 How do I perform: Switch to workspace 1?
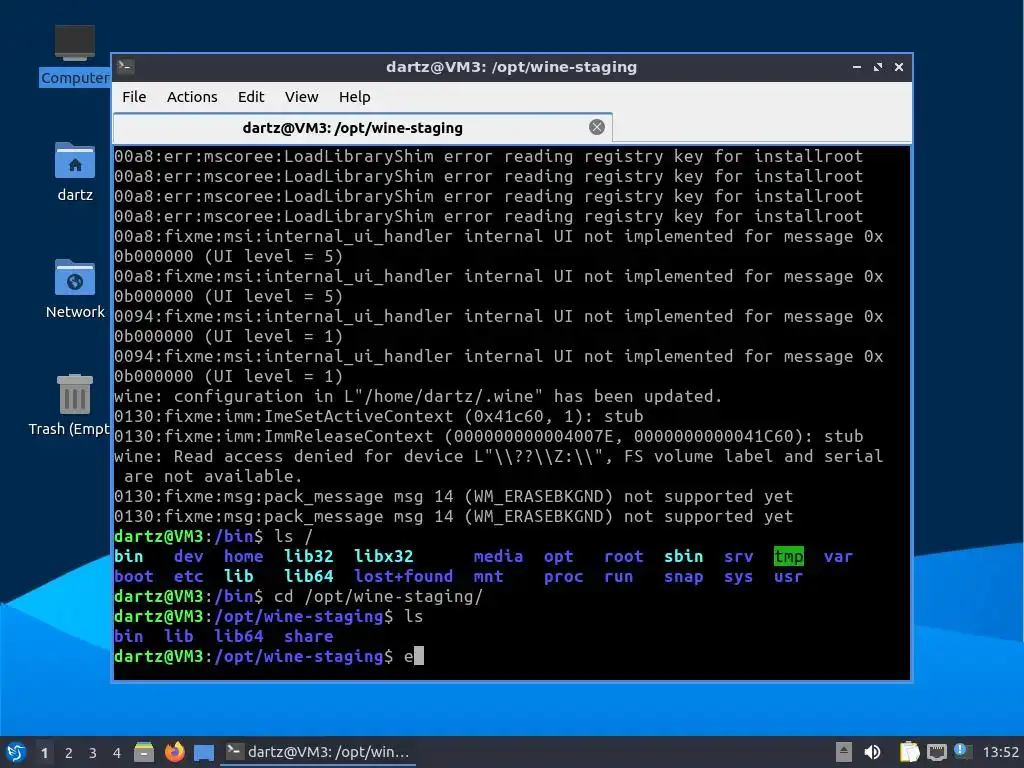[44, 753]
